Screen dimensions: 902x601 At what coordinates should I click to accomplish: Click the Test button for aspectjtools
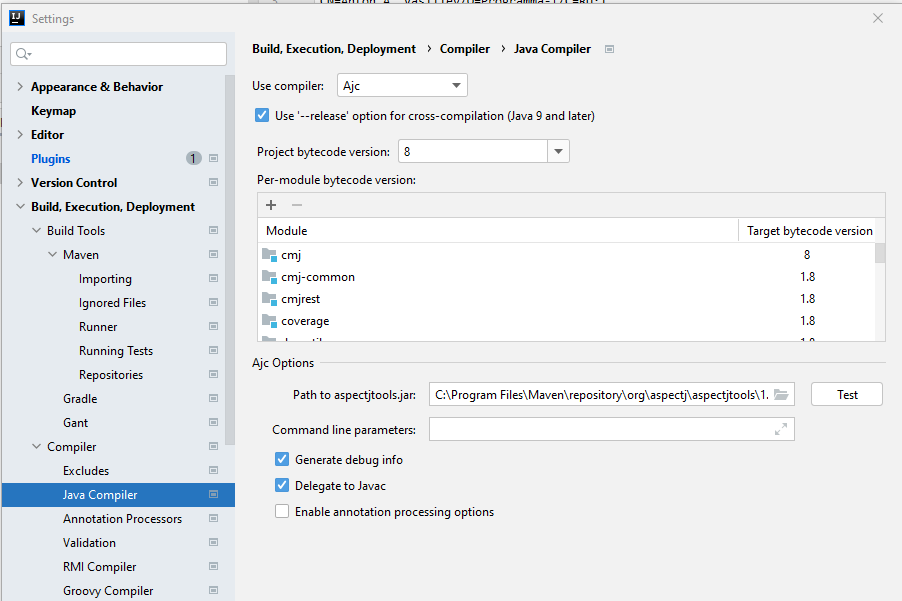tap(847, 395)
